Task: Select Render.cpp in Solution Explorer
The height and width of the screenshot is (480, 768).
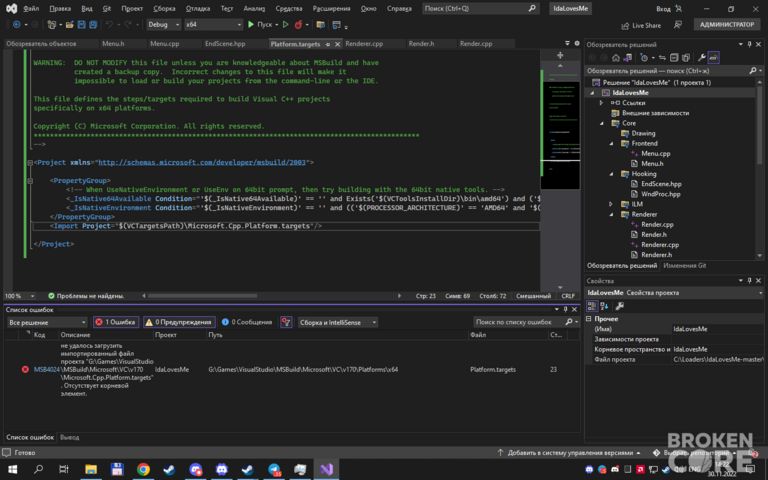Action: (657, 224)
